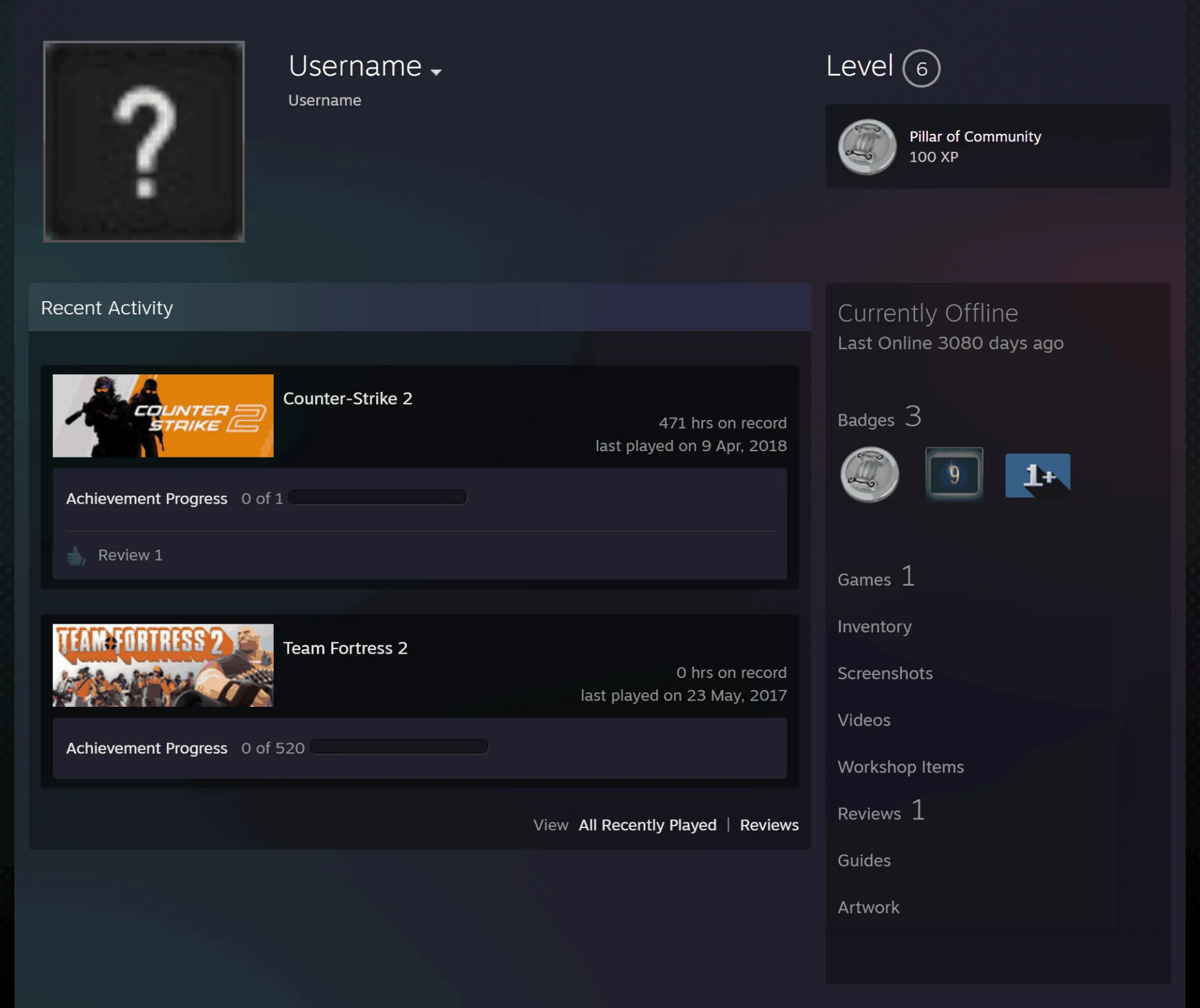The height and width of the screenshot is (1008, 1200).
Task: Click the Achievement Progress label for Team Fortress 2
Action: click(x=147, y=748)
